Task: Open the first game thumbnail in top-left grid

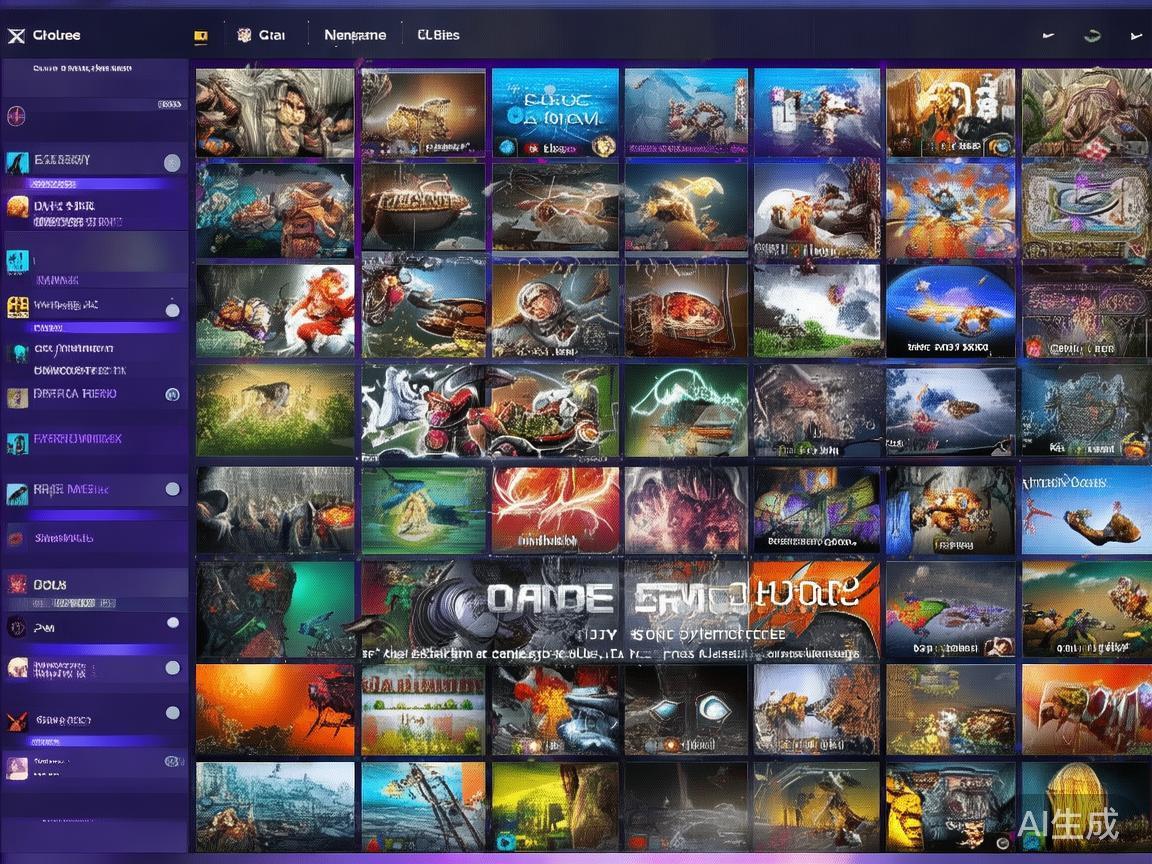Action: [x=275, y=112]
